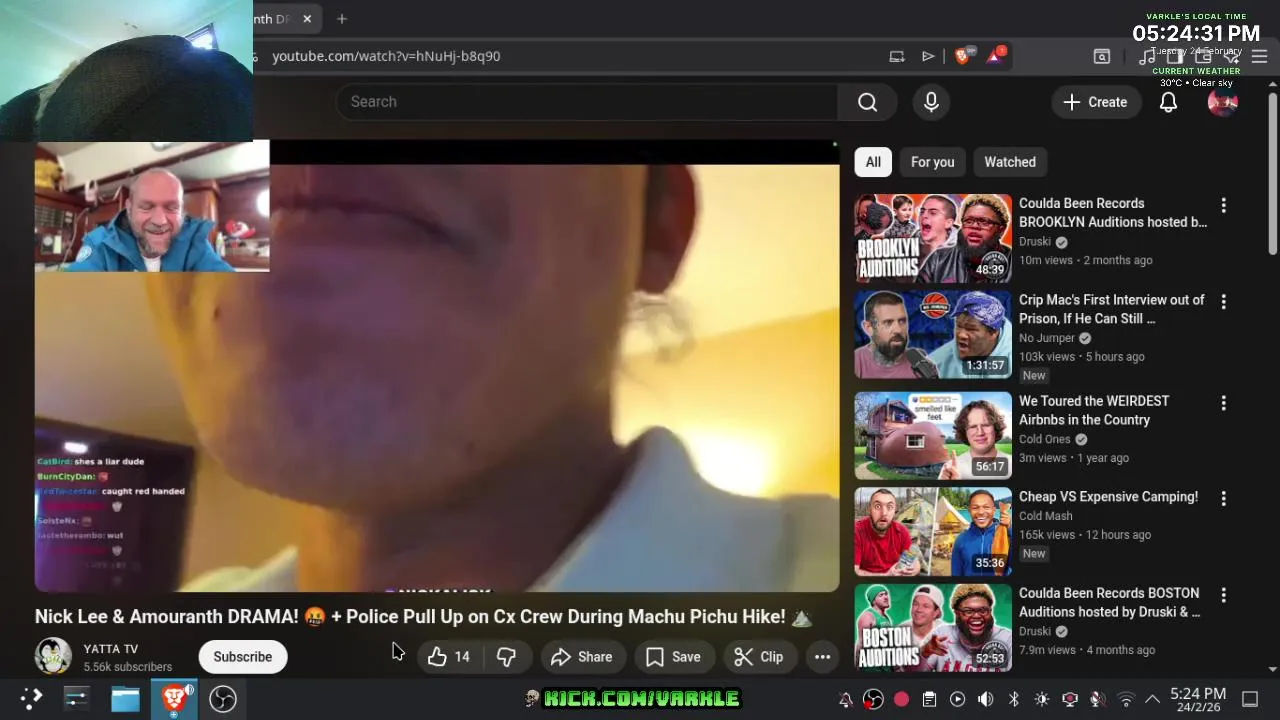The image size is (1280, 720).
Task: Open Bluetooth settings in the tray
Action: (1013, 699)
